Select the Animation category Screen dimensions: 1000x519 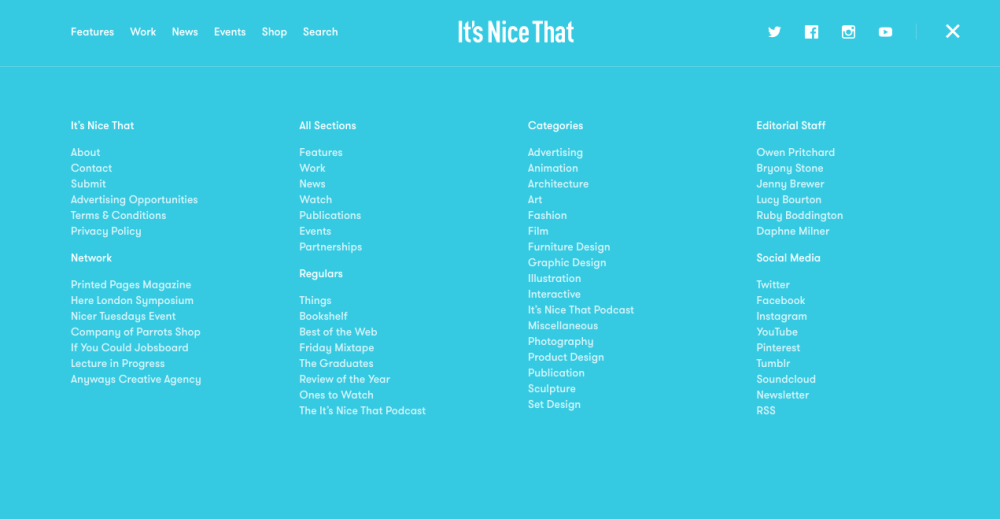pos(553,168)
